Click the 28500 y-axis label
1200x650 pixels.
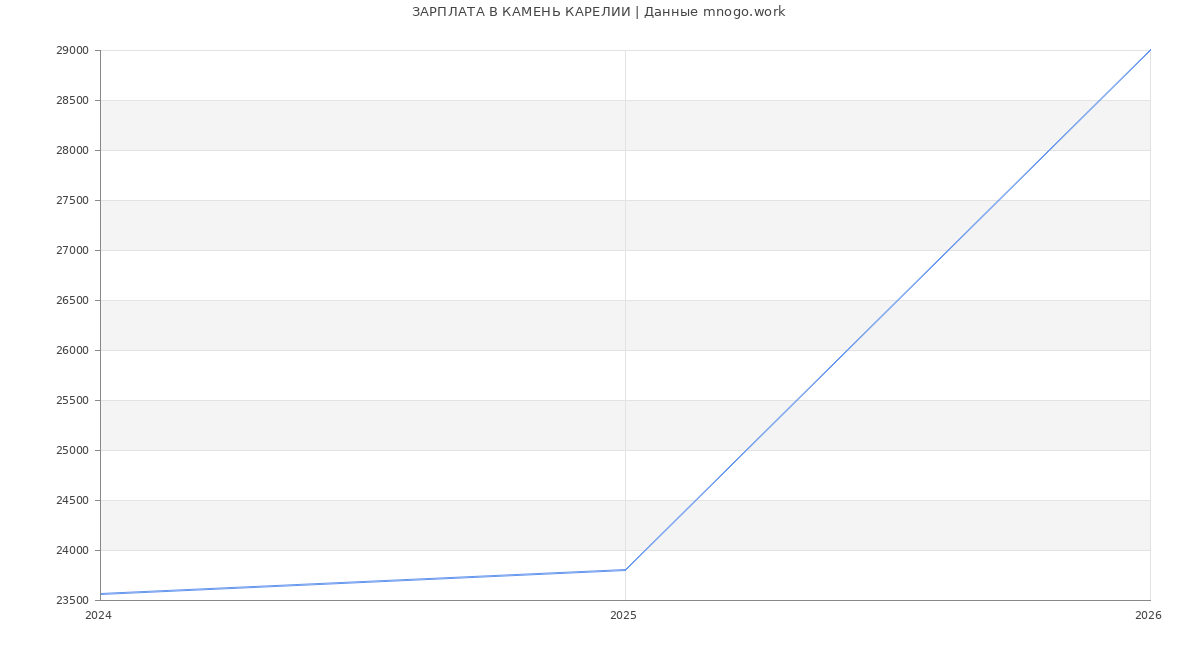[x=72, y=101]
